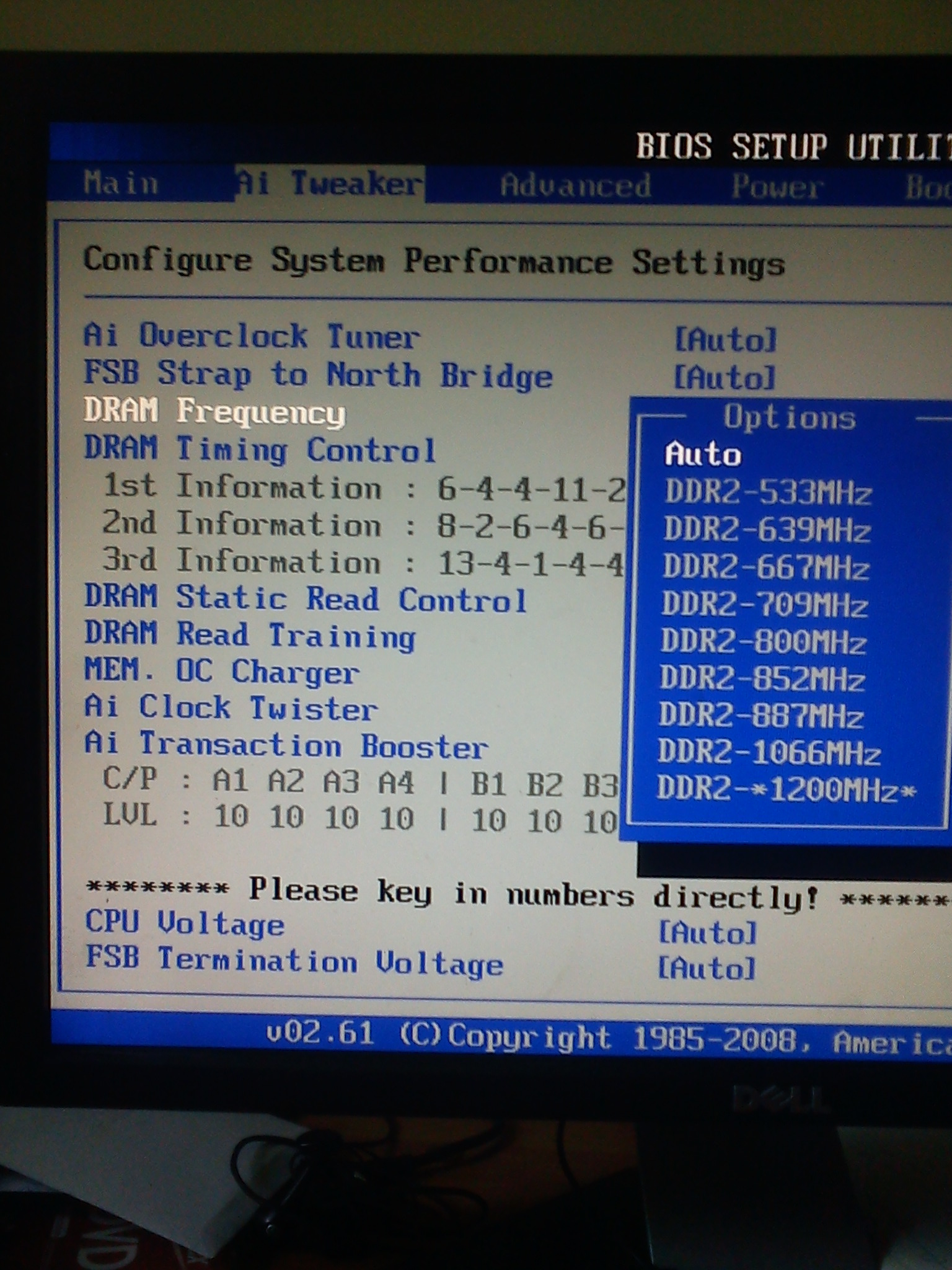This screenshot has width=952, height=1270.
Task: Select the Ai Overclock Tuner setting
Action: [252, 337]
